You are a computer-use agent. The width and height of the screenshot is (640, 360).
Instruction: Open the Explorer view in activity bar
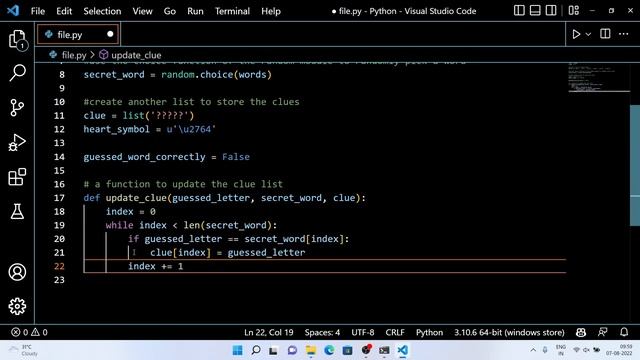(17, 40)
